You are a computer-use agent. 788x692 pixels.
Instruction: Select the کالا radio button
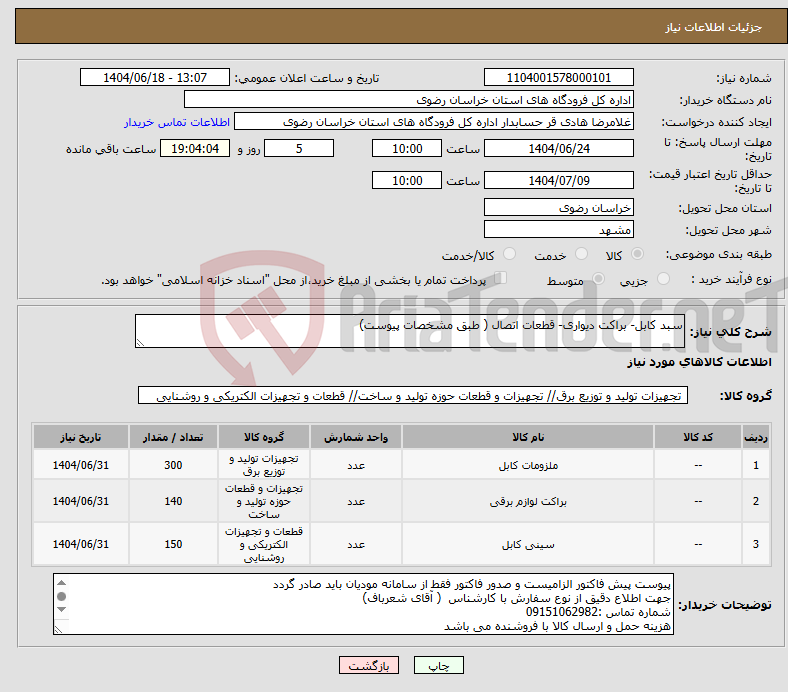637,254
